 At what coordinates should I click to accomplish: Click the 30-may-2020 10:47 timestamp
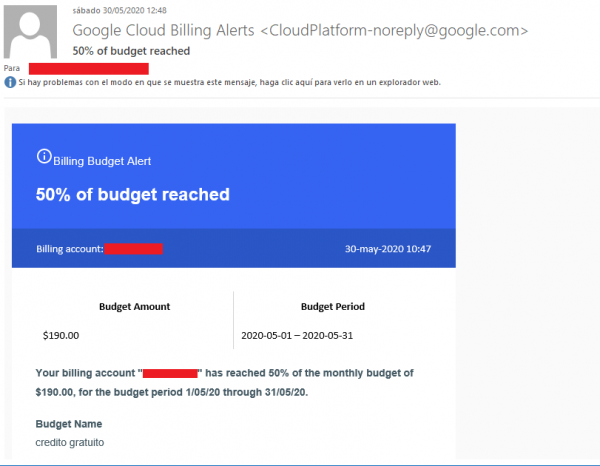(388, 249)
